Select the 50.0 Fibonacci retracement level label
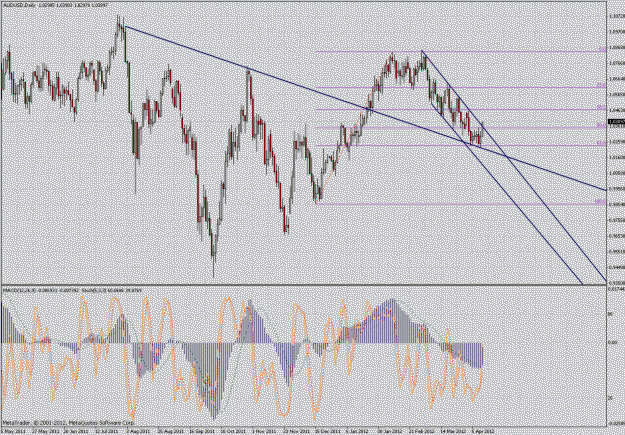The image size is (625, 435). pos(601,125)
